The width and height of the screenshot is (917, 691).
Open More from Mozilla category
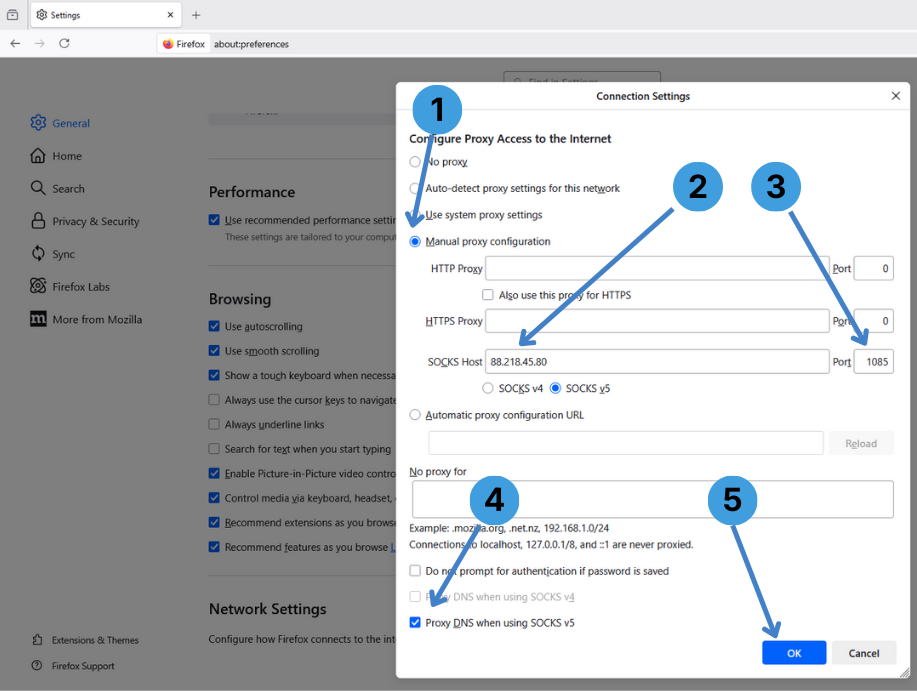87,319
